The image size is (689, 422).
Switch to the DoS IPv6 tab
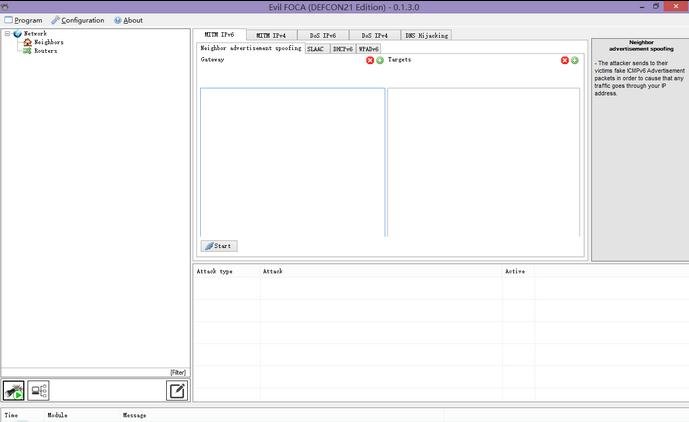(x=324, y=35)
